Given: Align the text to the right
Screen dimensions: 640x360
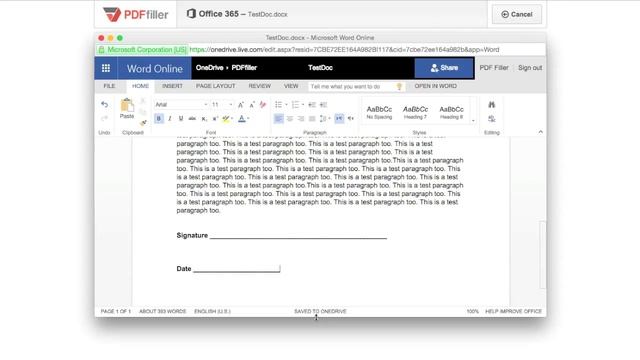Looking at the screenshot, I should point(301,119).
